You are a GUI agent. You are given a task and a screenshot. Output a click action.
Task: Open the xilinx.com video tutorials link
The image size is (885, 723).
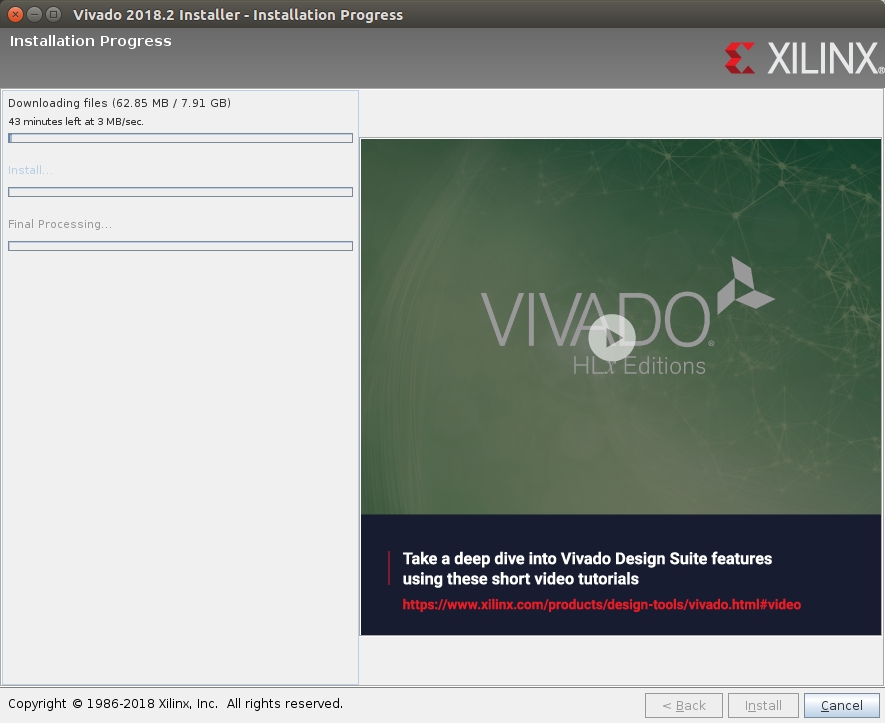601,604
